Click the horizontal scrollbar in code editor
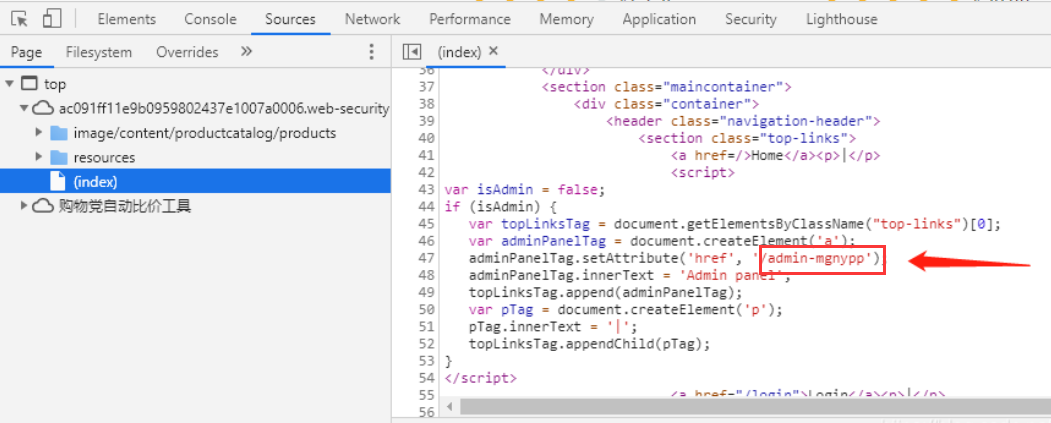 pos(700,406)
